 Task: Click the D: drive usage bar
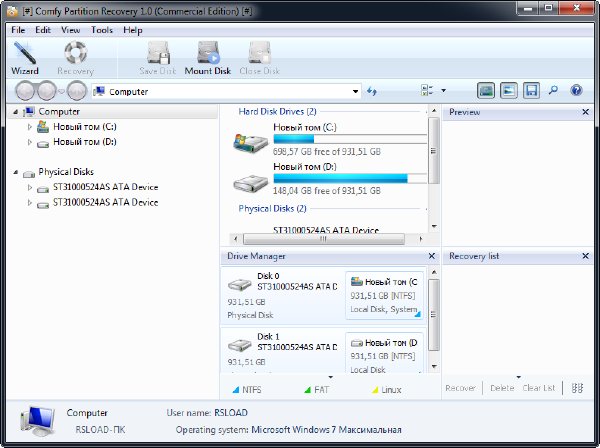coord(350,178)
